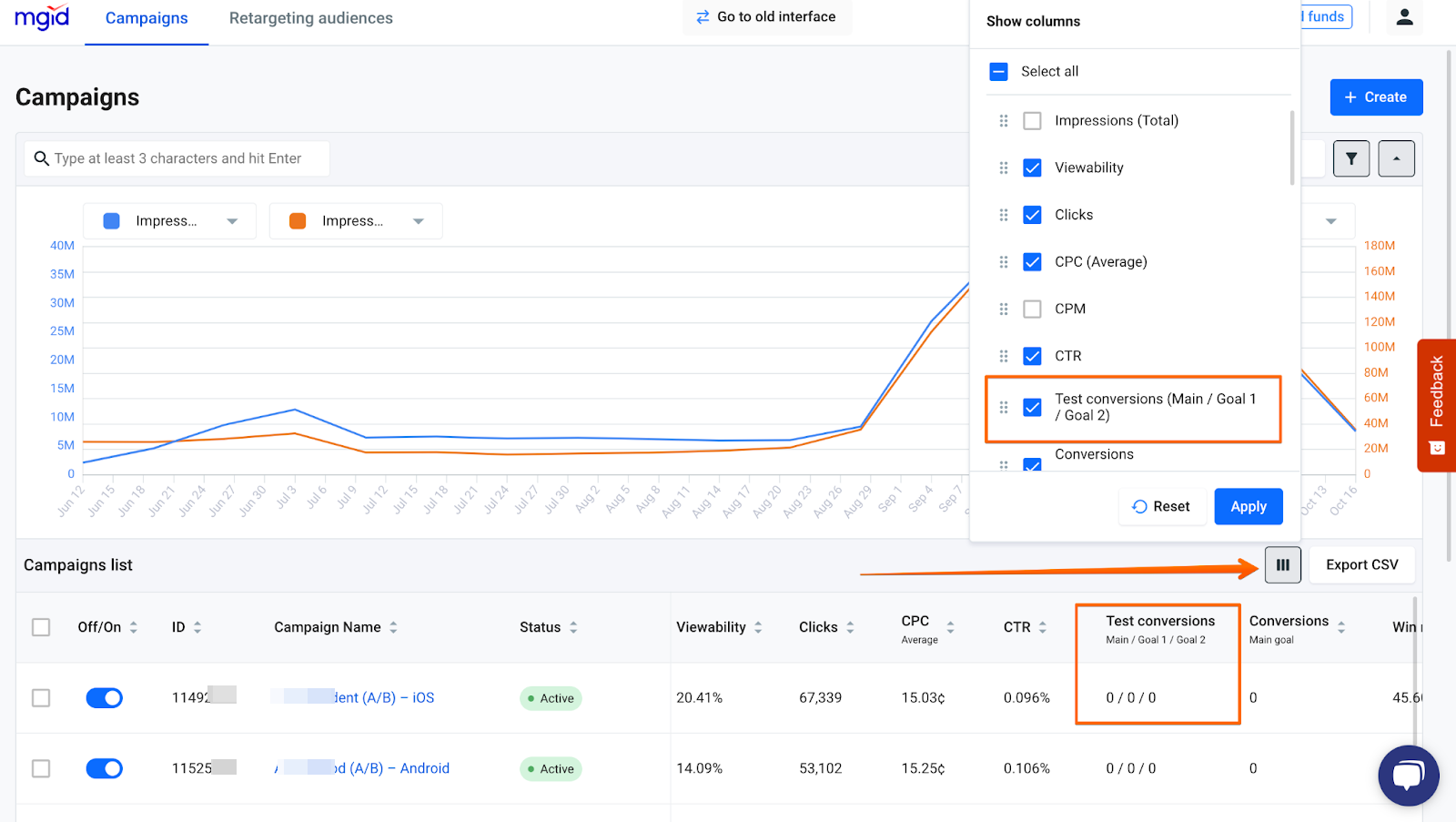The image size is (1456, 822).
Task: Switch to the Retargeting audiences tab
Action: [x=310, y=17]
